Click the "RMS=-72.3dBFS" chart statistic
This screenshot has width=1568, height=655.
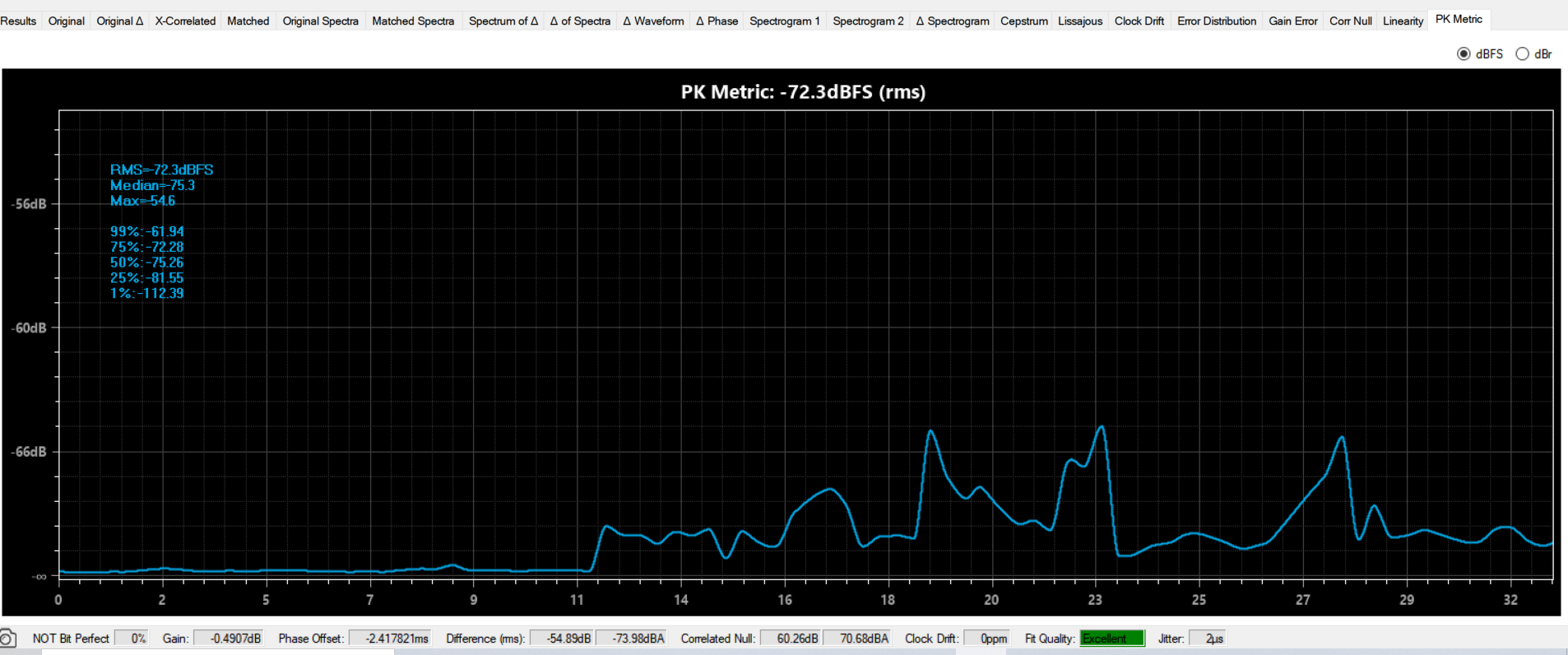point(162,170)
